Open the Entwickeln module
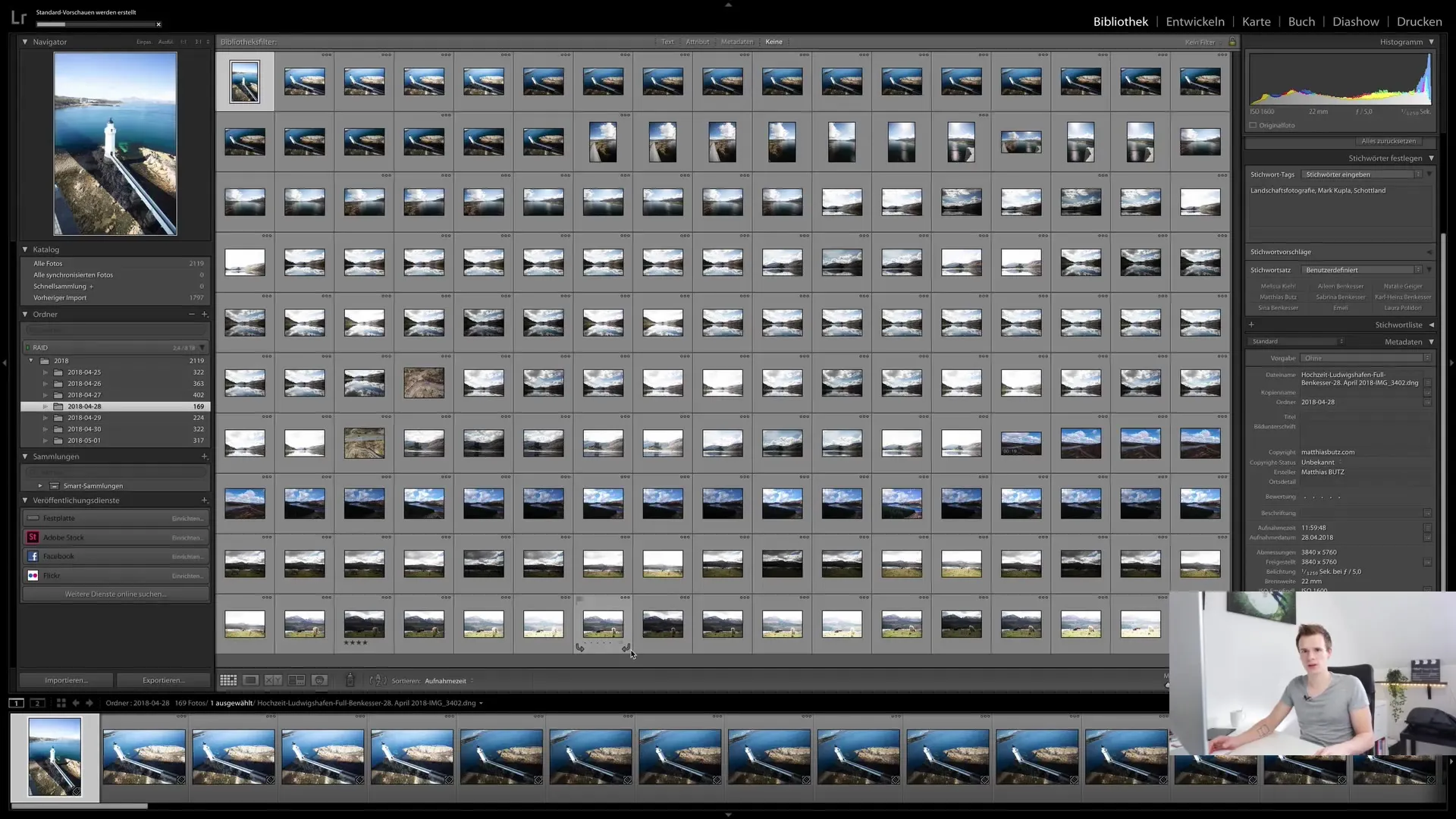The width and height of the screenshot is (1456, 819). pyautogui.click(x=1194, y=21)
